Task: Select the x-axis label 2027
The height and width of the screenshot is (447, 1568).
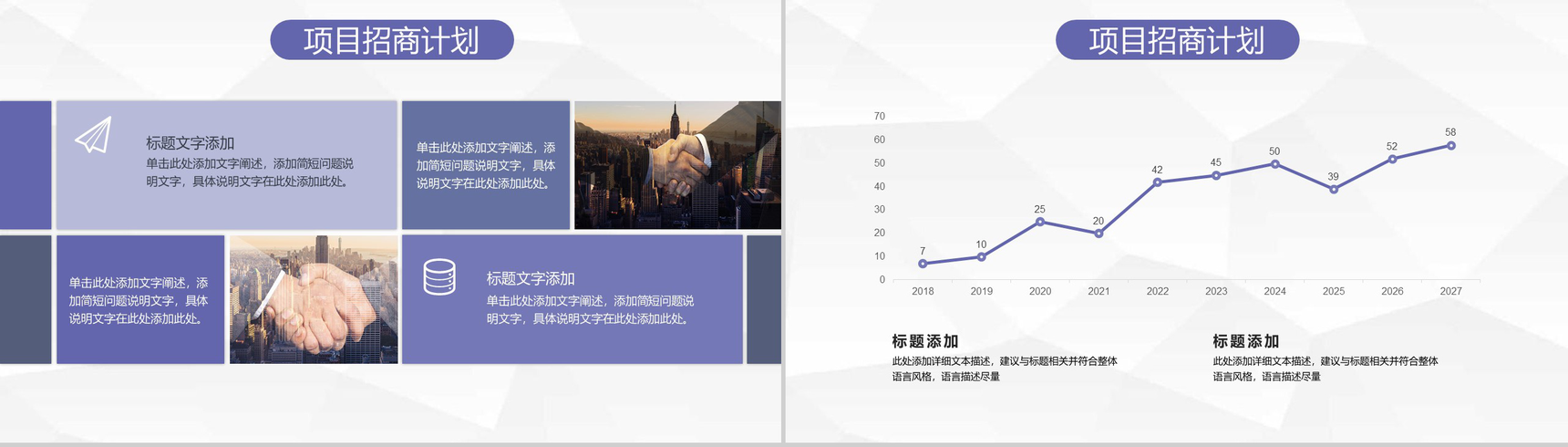Action: pos(1450,291)
